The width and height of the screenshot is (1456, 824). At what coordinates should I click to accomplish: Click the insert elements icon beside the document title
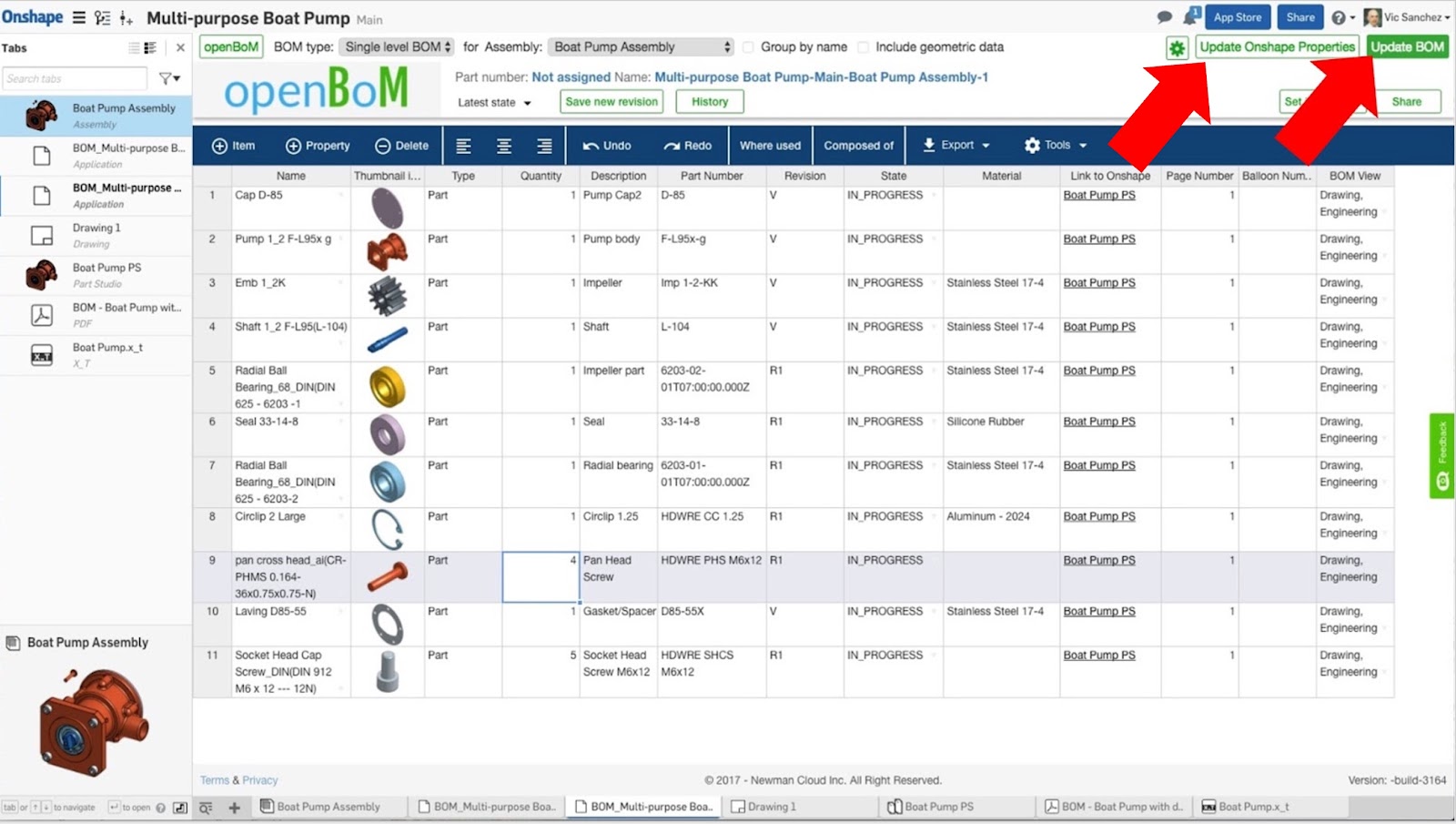coord(126,18)
